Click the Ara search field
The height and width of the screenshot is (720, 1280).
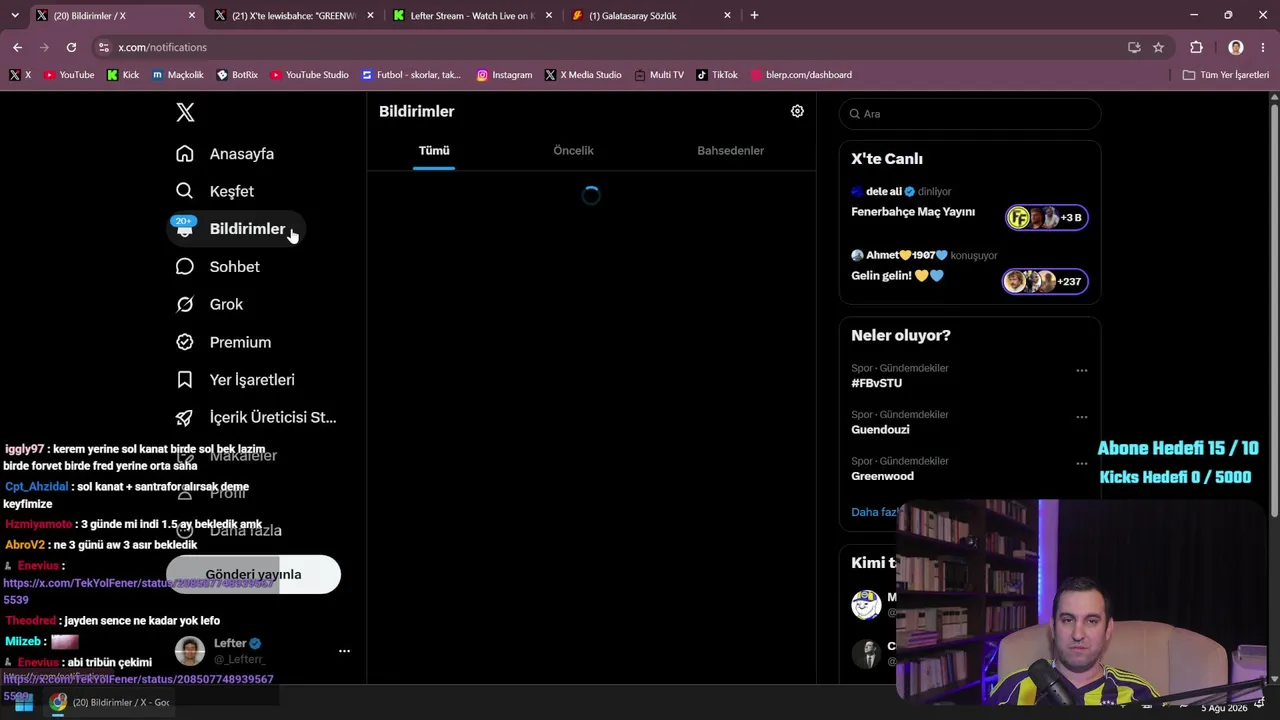(970, 114)
